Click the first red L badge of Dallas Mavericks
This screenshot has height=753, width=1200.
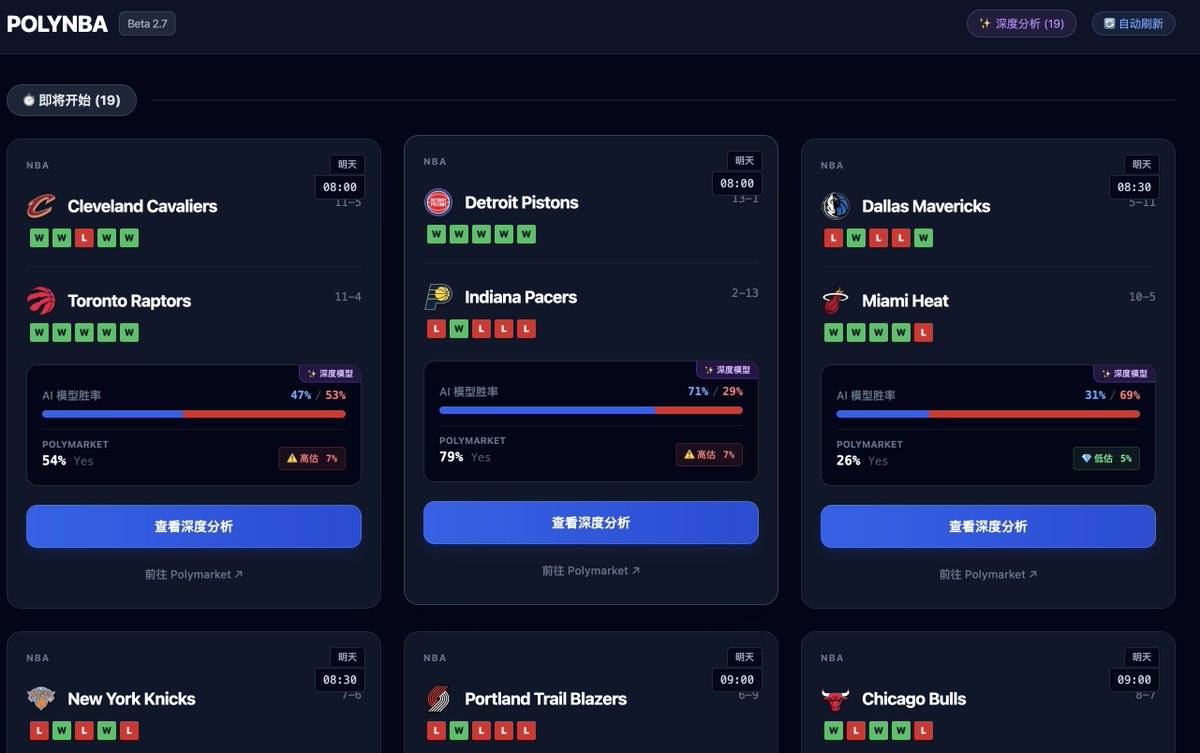833,238
